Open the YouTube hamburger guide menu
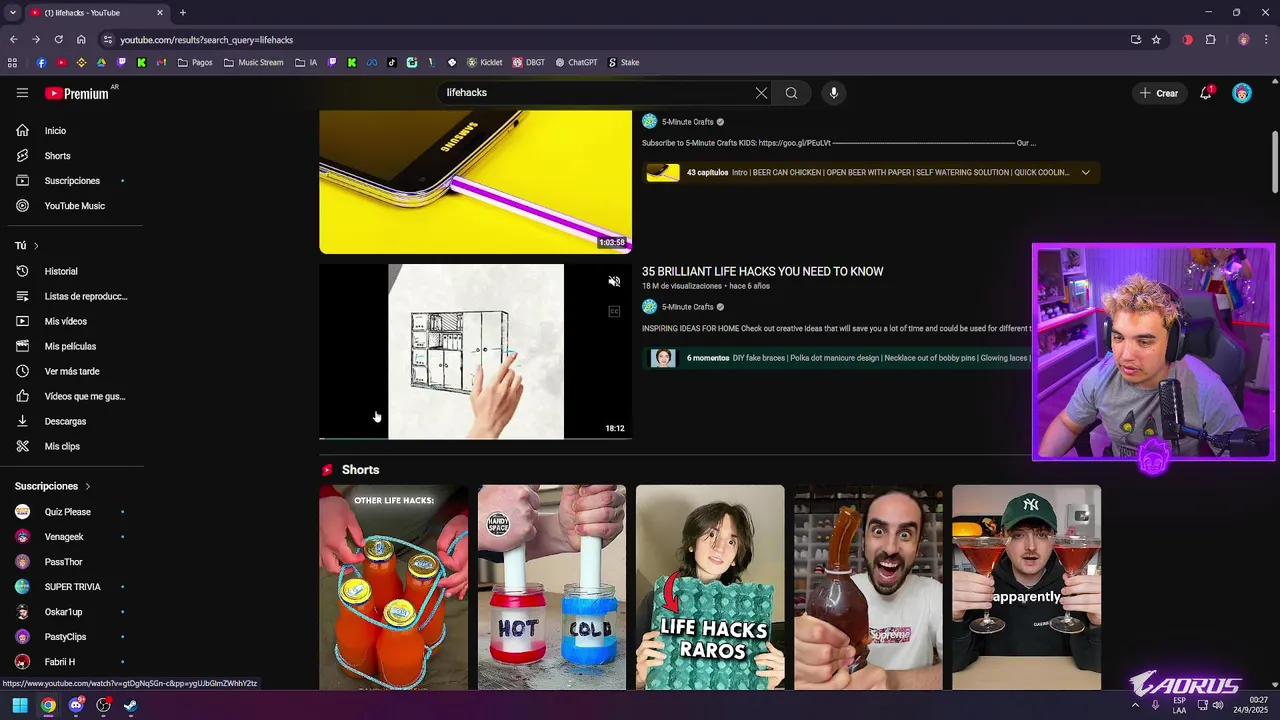This screenshot has height=720, width=1280. 22,93
